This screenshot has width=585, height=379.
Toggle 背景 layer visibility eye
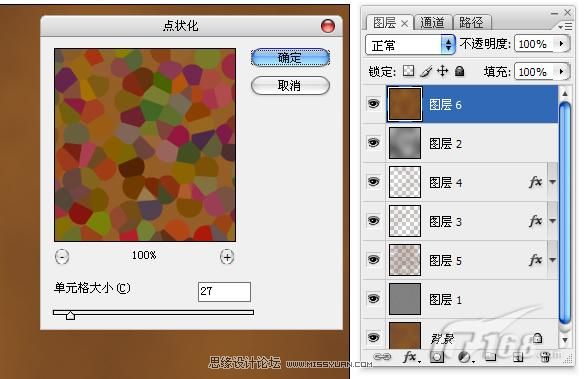pyautogui.click(x=373, y=337)
